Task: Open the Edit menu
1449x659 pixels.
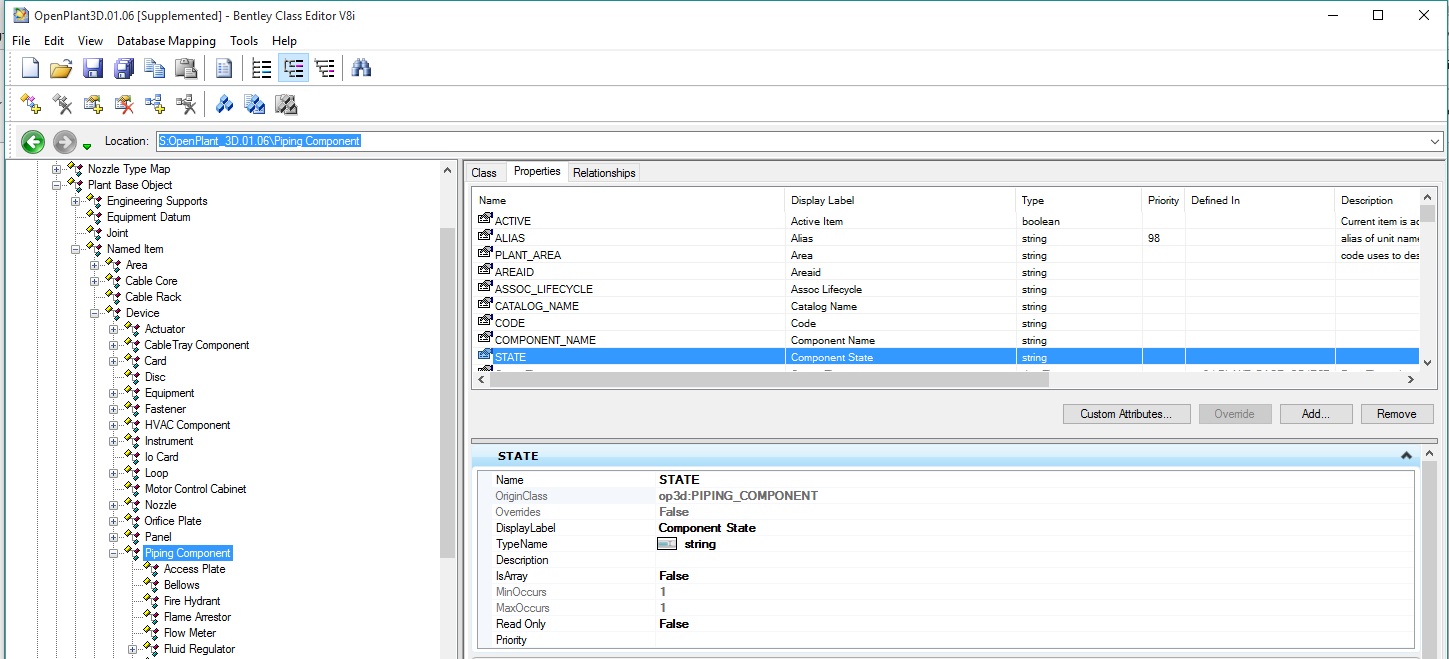Action: tap(54, 41)
